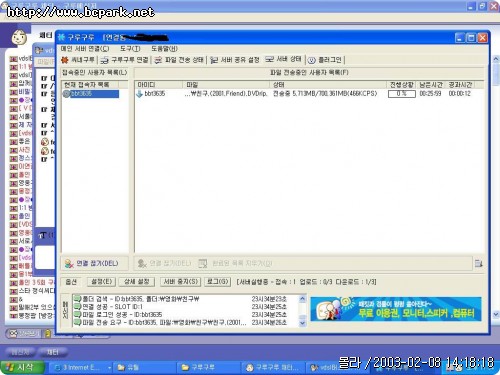Viewport: 500px width, 375px height.
Task: Click the download arrow icon for bbt3635 transfer
Action: (x=139, y=94)
